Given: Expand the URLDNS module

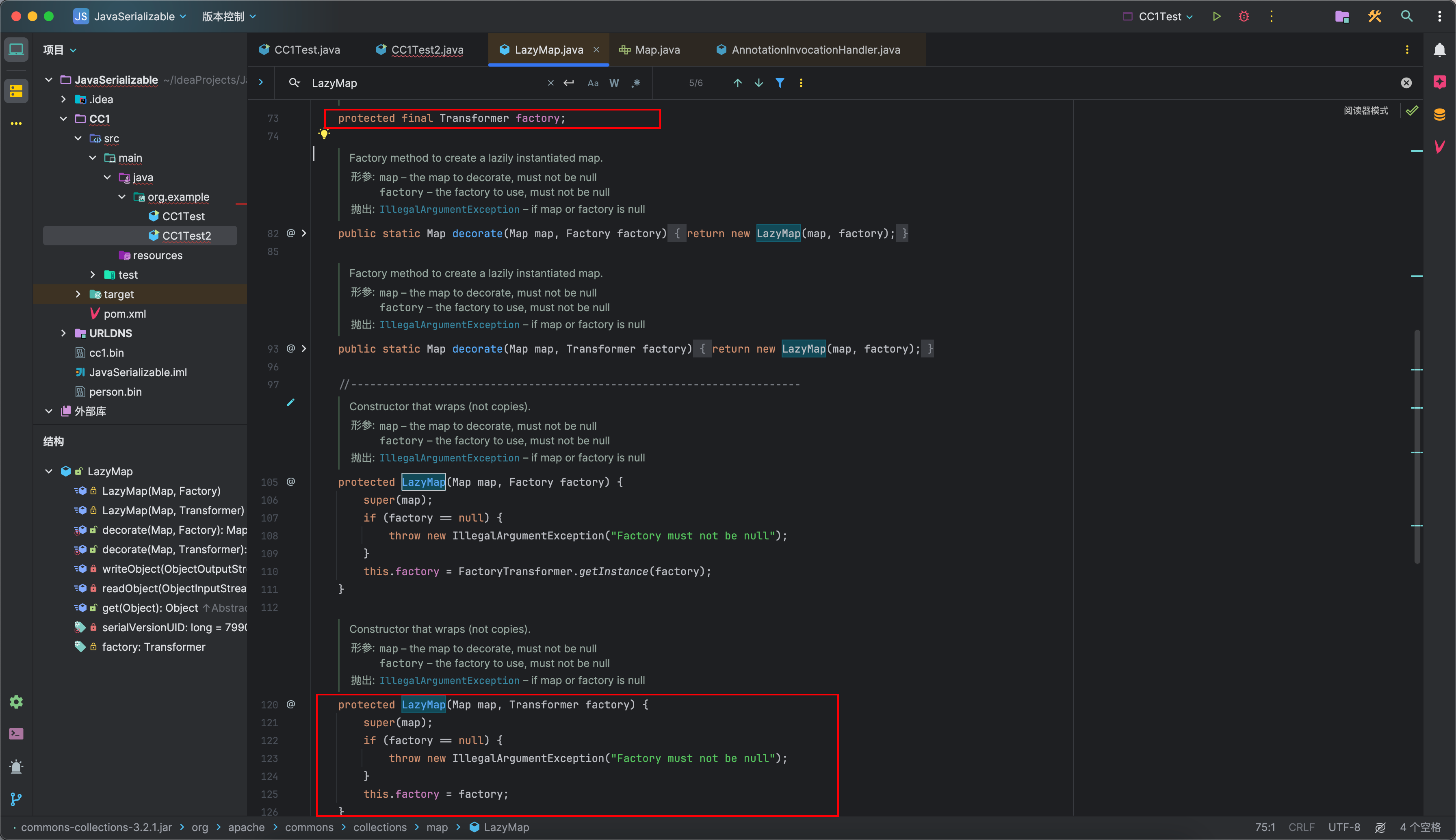Looking at the screenshot, I should pyautogui.click(x=63, y=333).
